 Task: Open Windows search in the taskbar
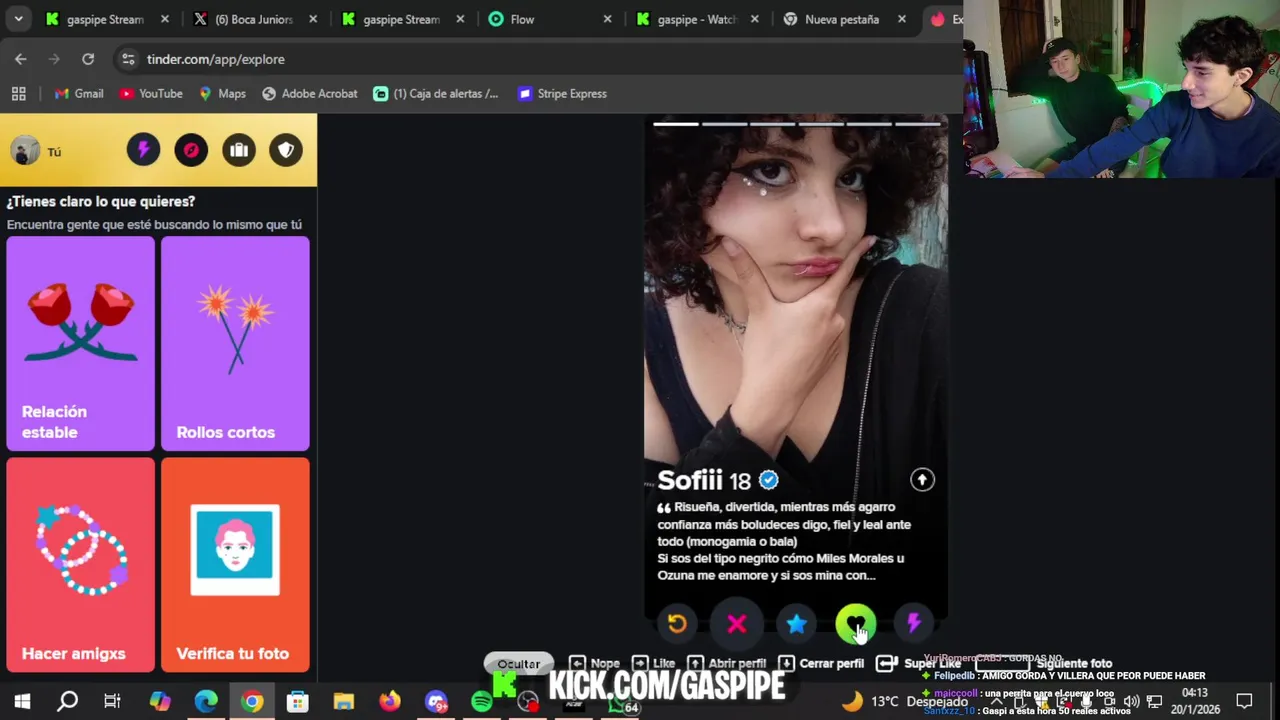point(67,702)
